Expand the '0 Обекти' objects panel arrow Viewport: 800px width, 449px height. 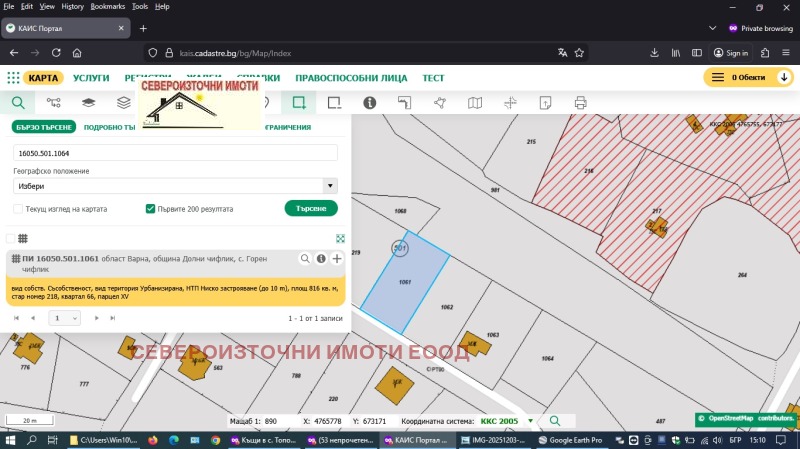[x=784, y=78]
